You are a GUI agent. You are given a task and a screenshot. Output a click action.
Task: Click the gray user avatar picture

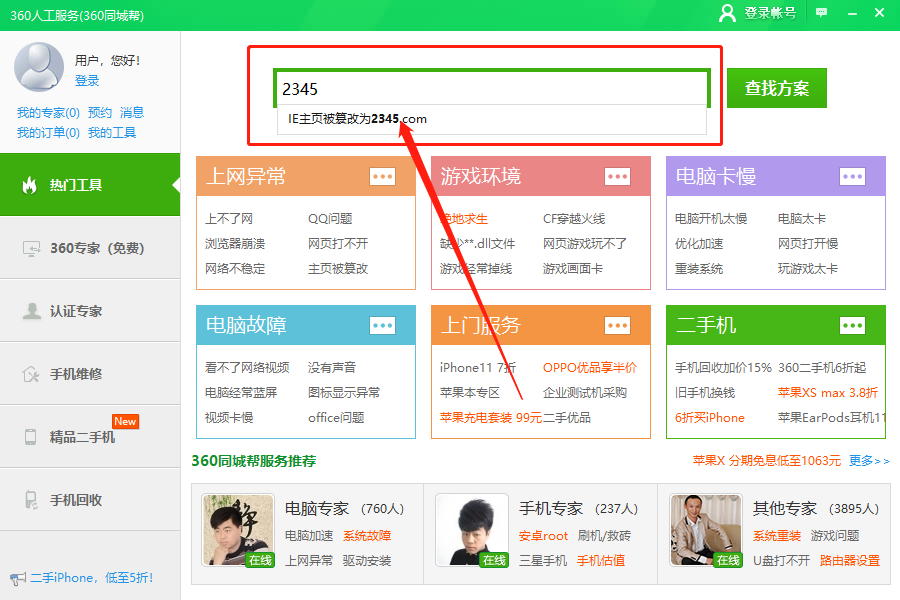(x=39, y=67)
